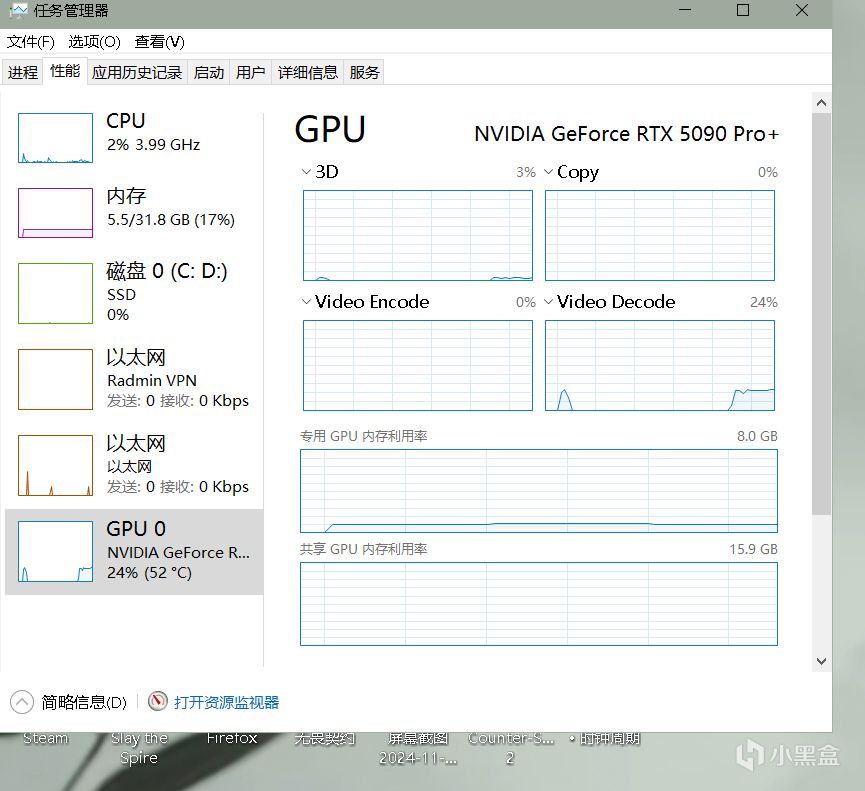
Task: Open the 查看(V) menu
Action: [159, 42]
